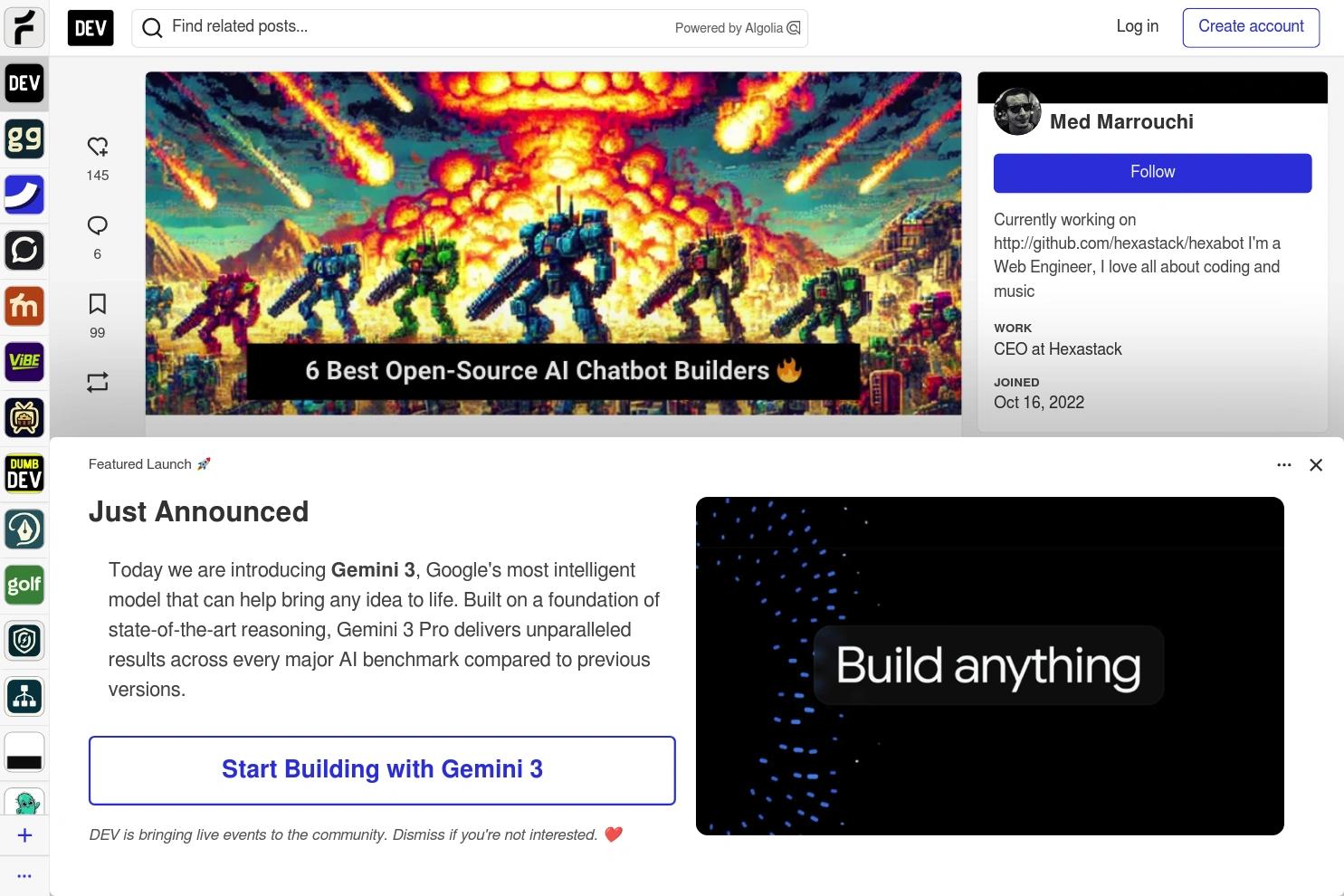1344x896 pixels.
Task: Click the retro TV forem icon
Action: pyautogui.click(x=24, y=417)
